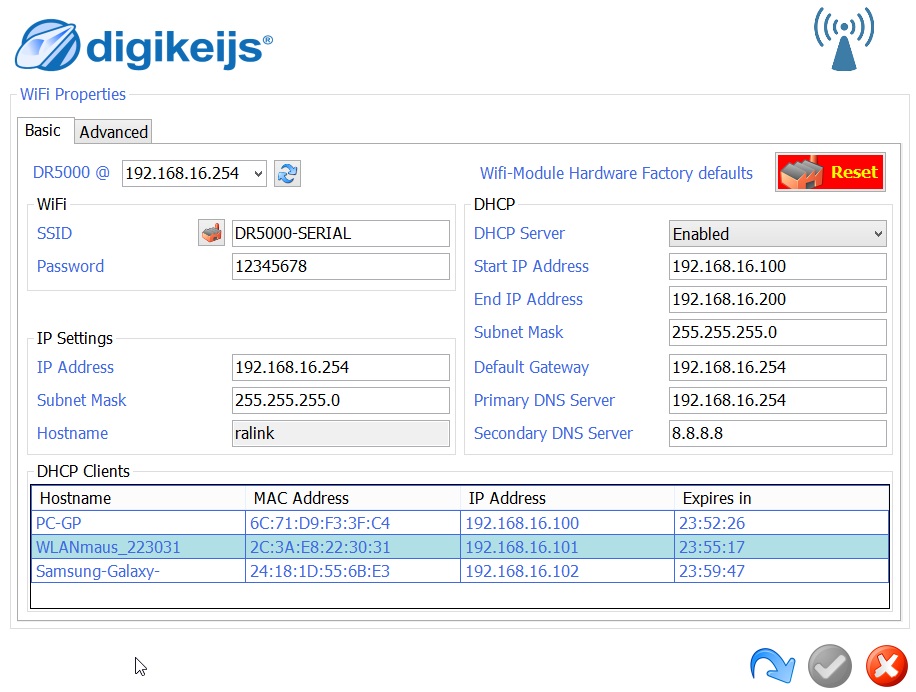Click the Default Gateway field
The image size is (916, 692).
[x=778, y=367]
